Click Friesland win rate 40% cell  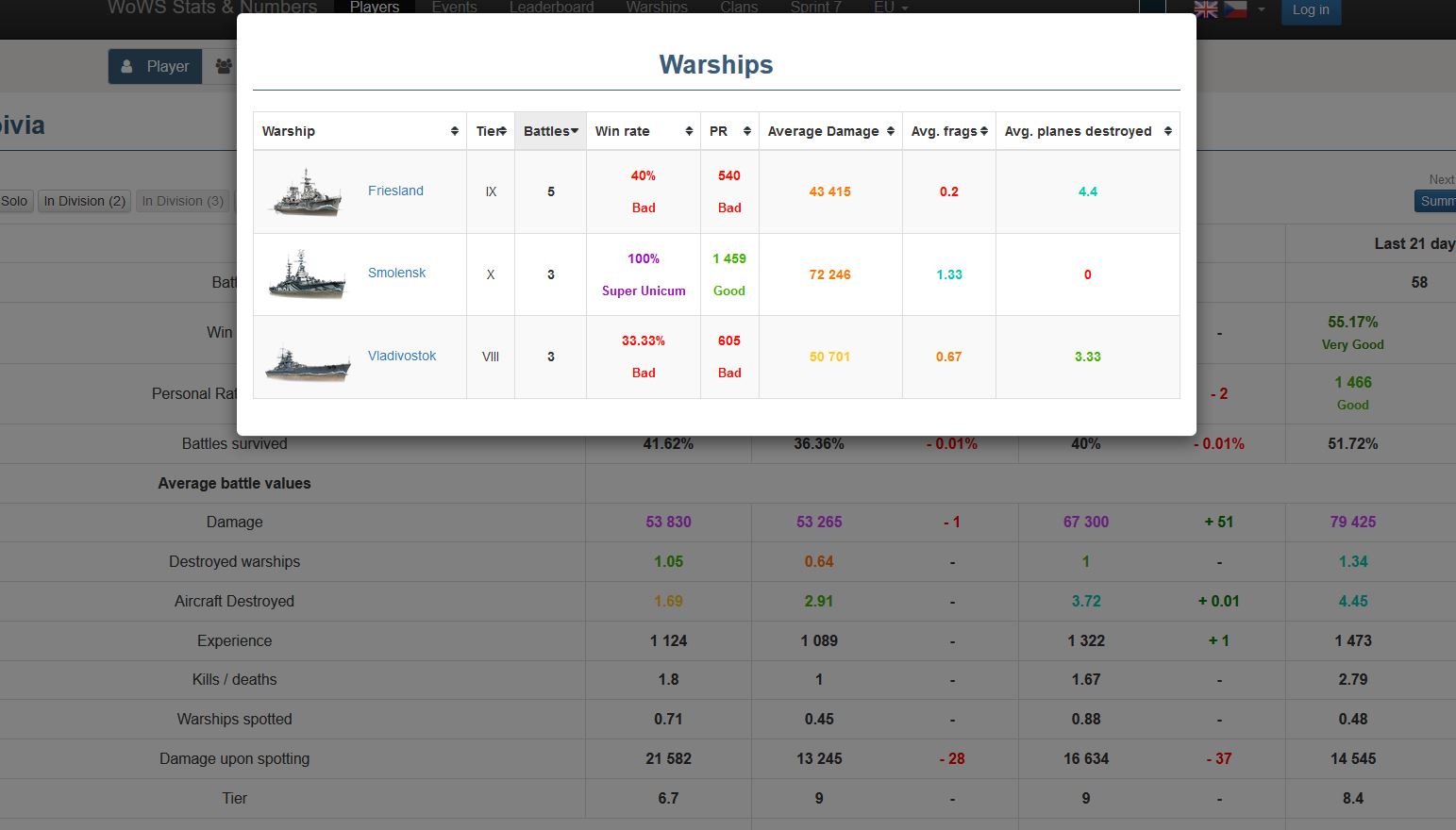click(644, 191)
